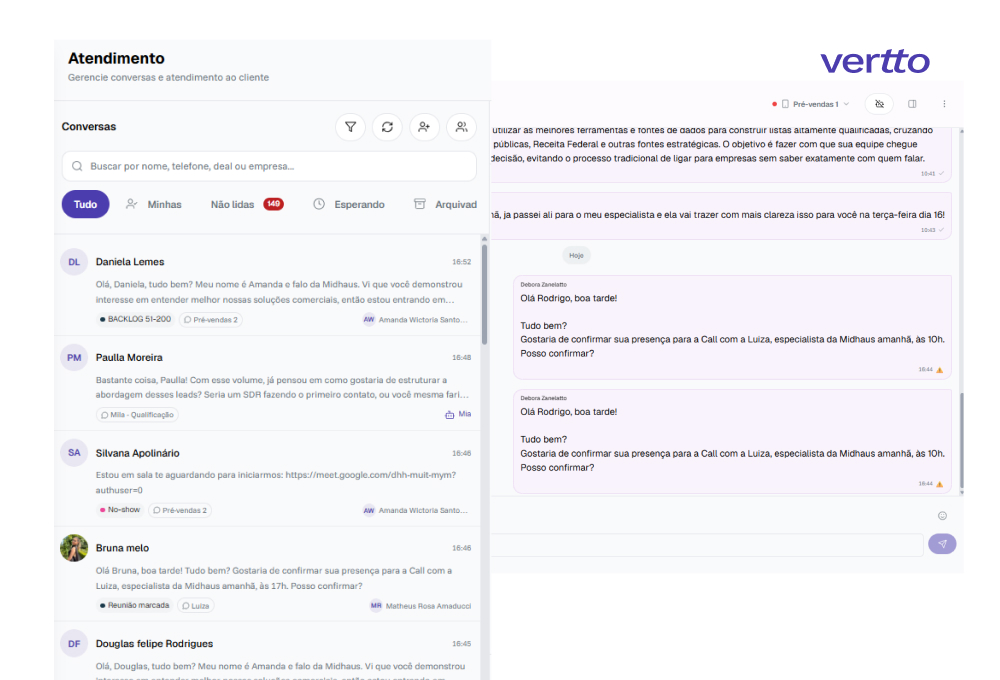Open Douglas felipe Rodrigues conversation
Image resolution: width=1000 pixels, height=680 pixels.
pyautogui.click(x=268, y=651)
